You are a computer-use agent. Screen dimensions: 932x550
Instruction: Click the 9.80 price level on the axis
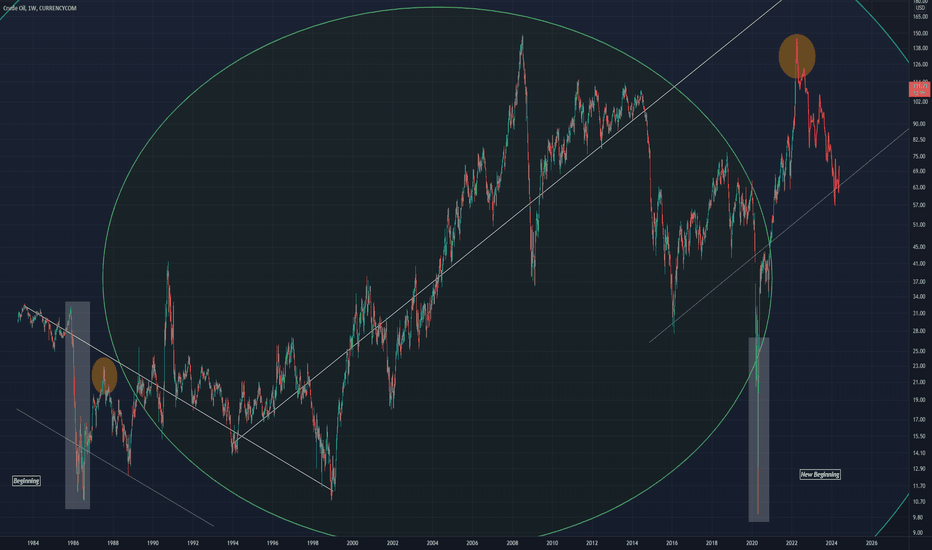(x=920, y=518)
